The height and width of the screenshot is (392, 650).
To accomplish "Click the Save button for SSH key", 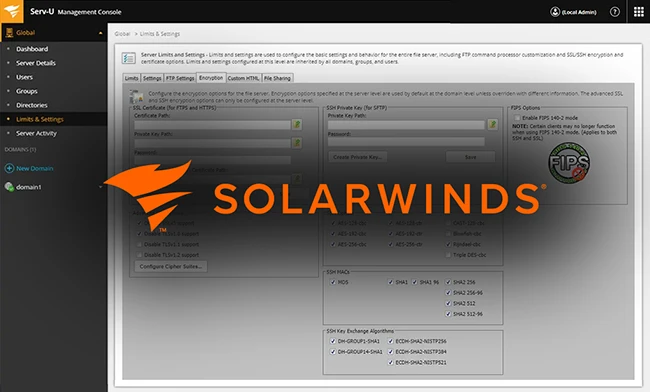I will pyautogui.click(x=471, y=157).
